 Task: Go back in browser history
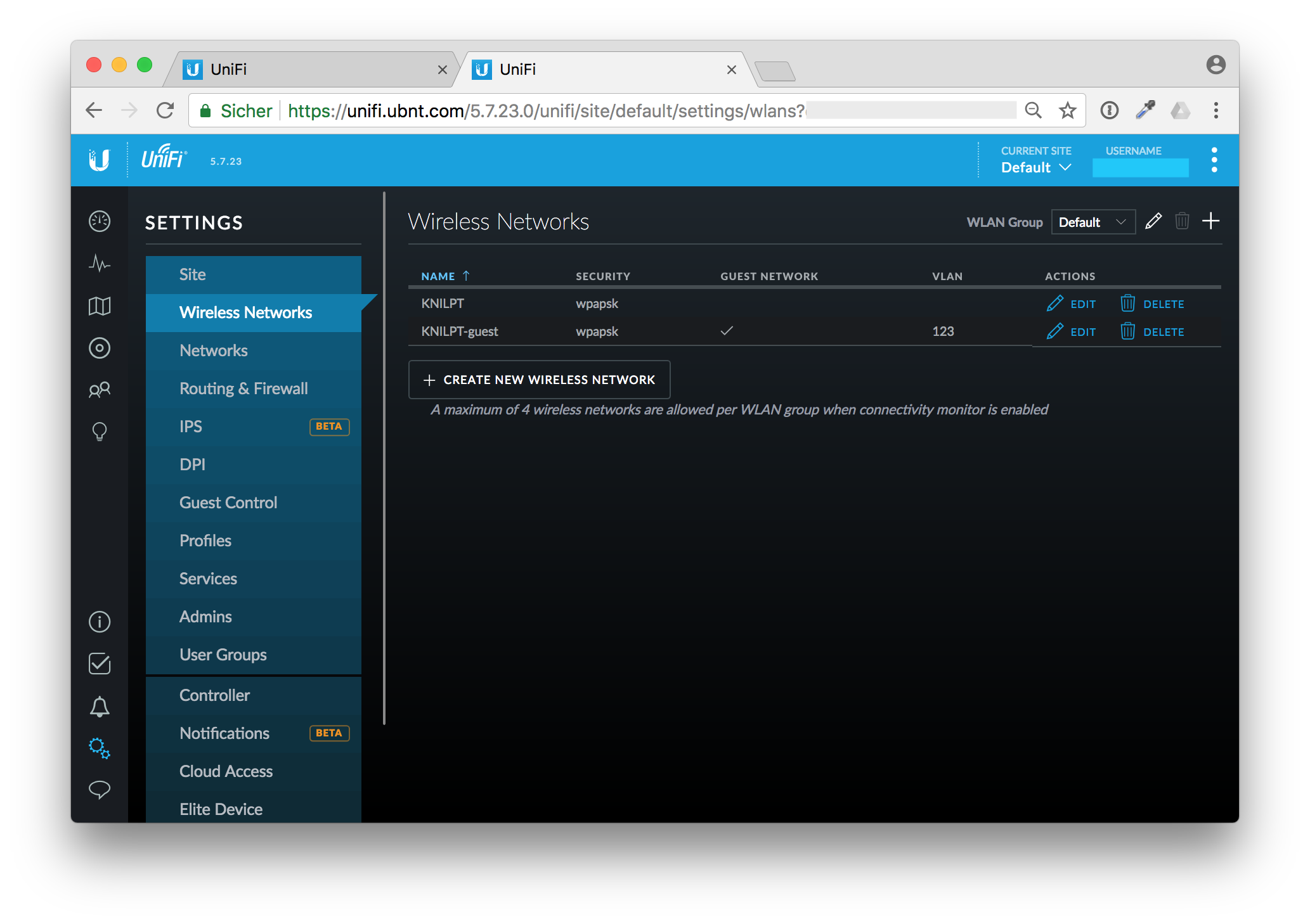94,110
